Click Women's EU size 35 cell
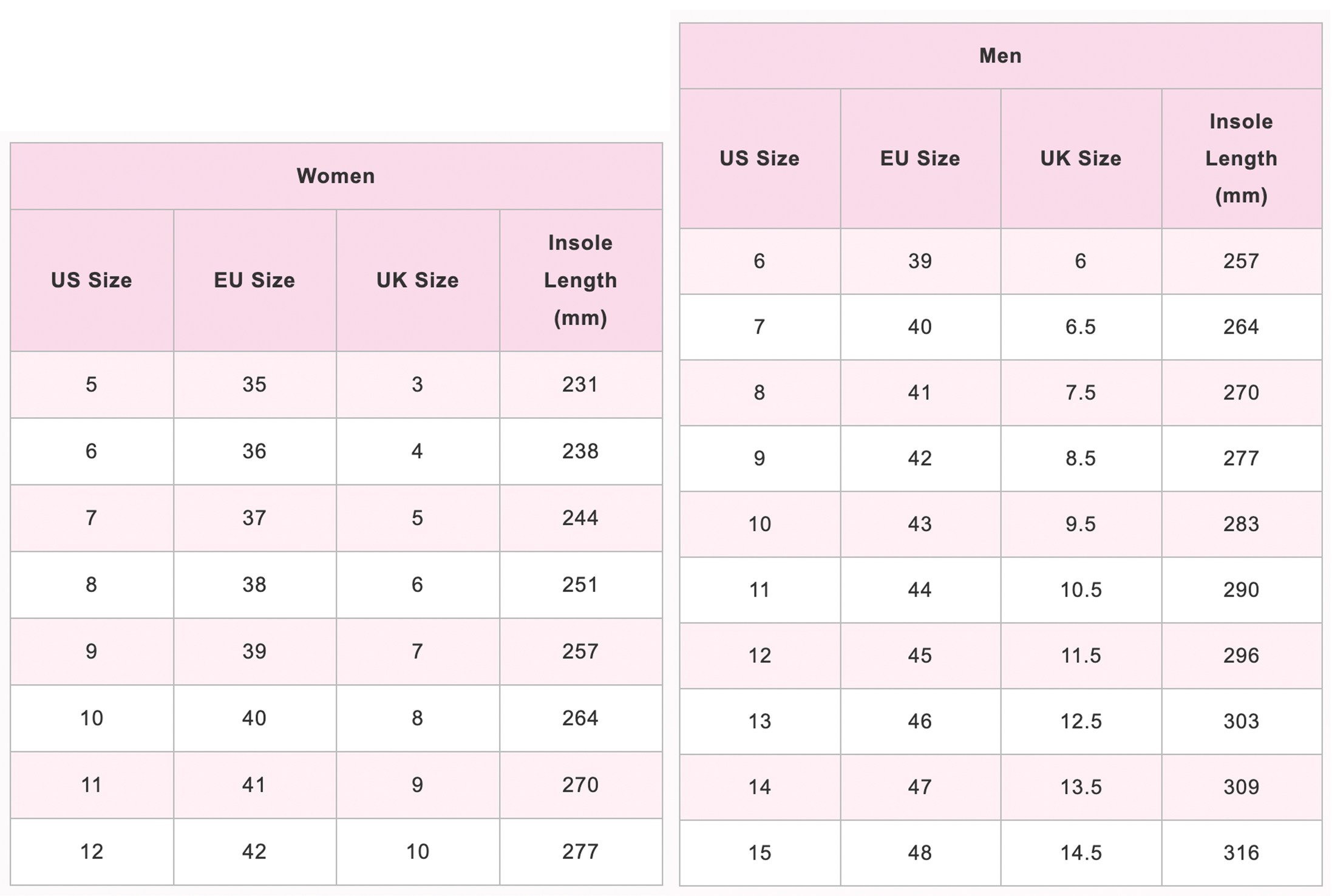This screenshot has width=1332, height=896. 255,384
